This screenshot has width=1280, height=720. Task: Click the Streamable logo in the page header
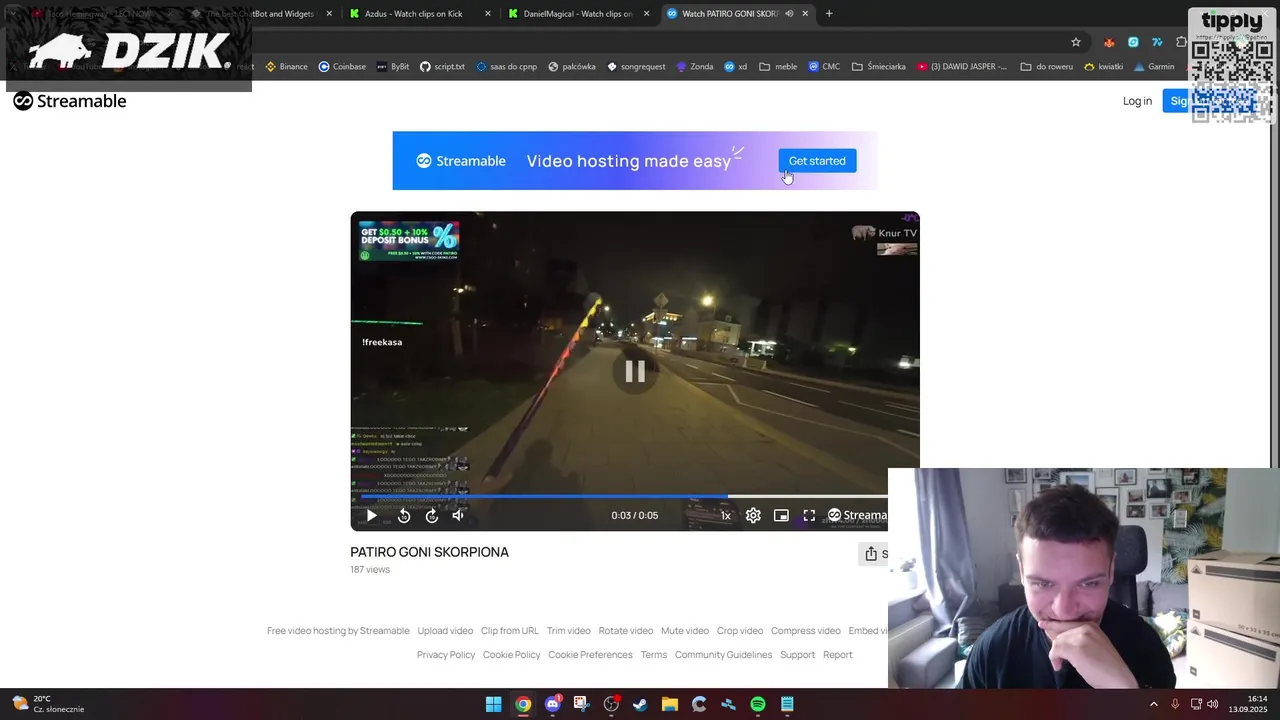tap(70, 101)
